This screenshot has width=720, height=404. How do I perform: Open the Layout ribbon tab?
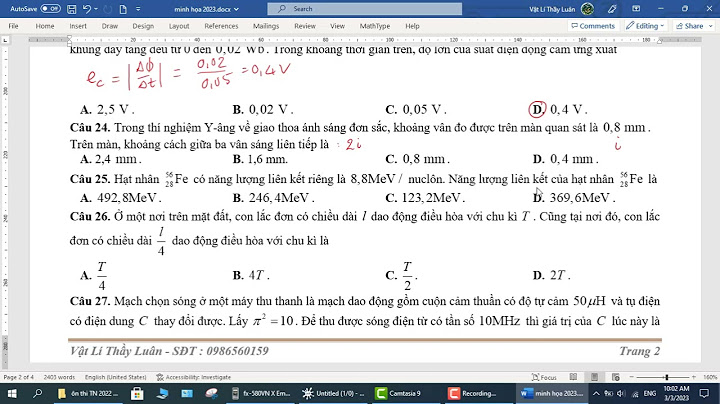click(179, 26)
